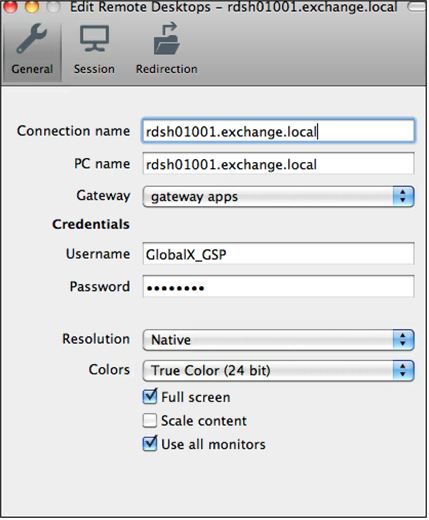The image size is (429, 520).
Task: Uncheck Use all monitors
Action: tap(150, 444)
